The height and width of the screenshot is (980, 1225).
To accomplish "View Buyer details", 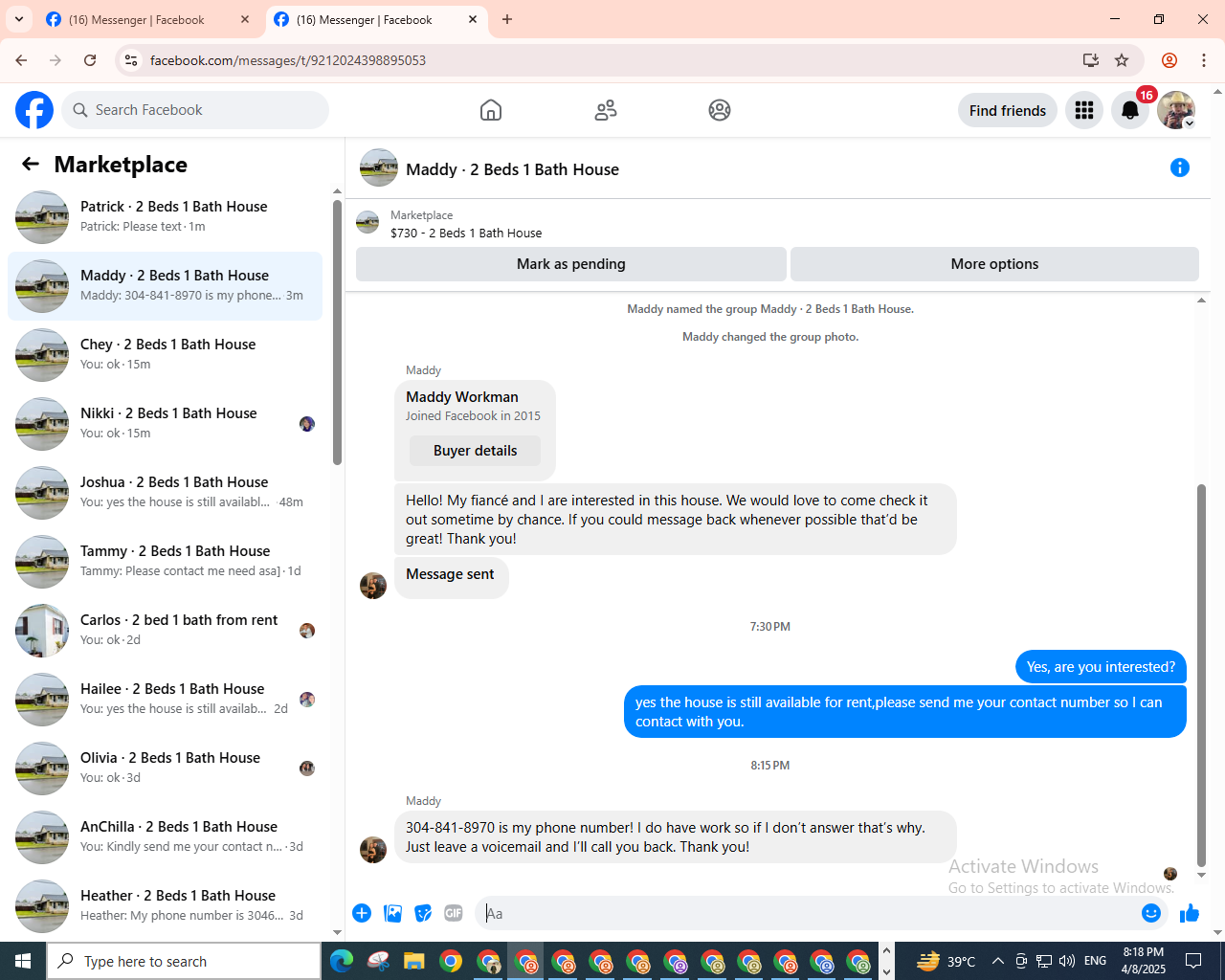I will (x=475, y=451).
